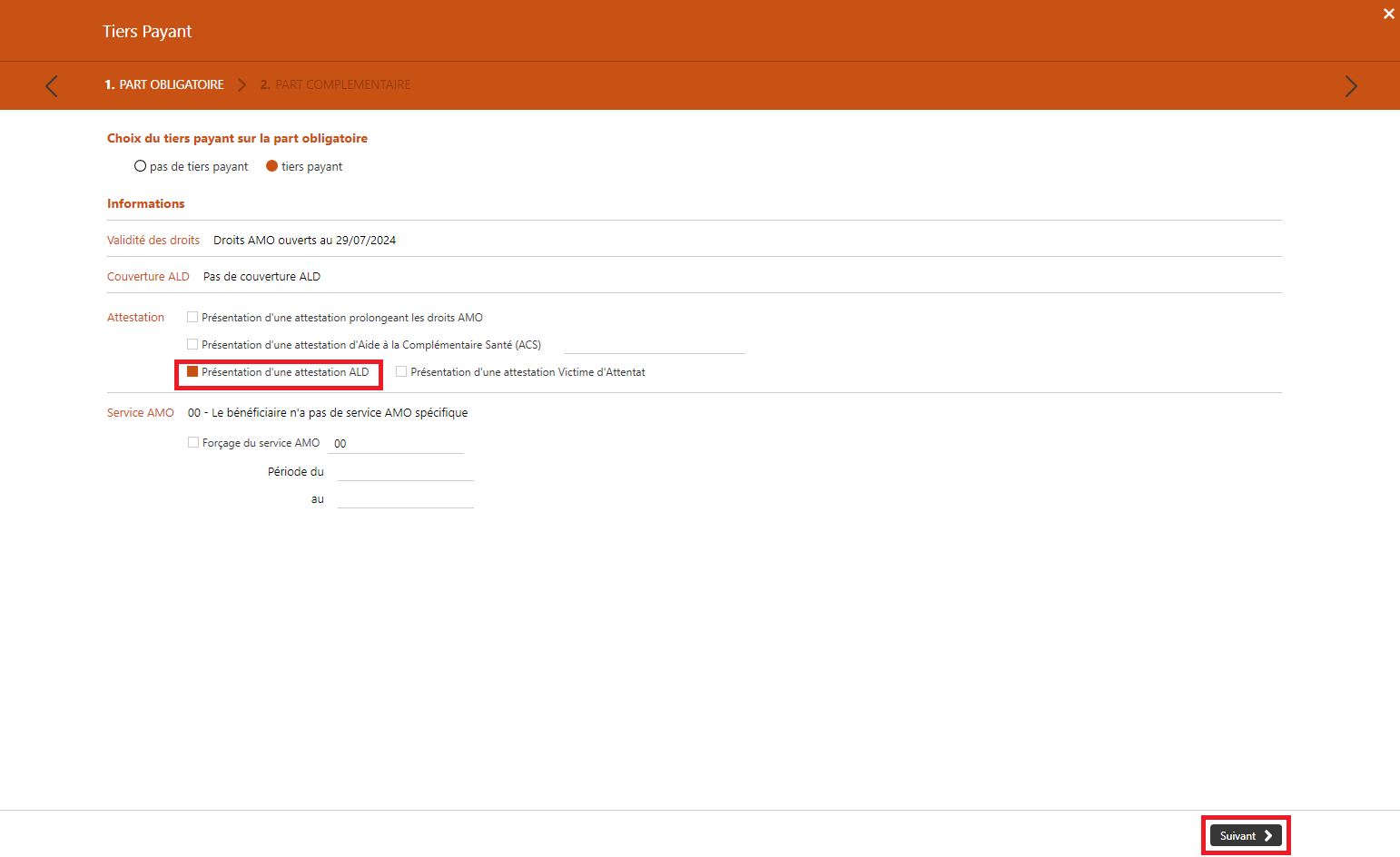Viewport: 1400px width, 857px height.
Task: Switch to step 2 Part Complementaire
Action: [335, 84]
